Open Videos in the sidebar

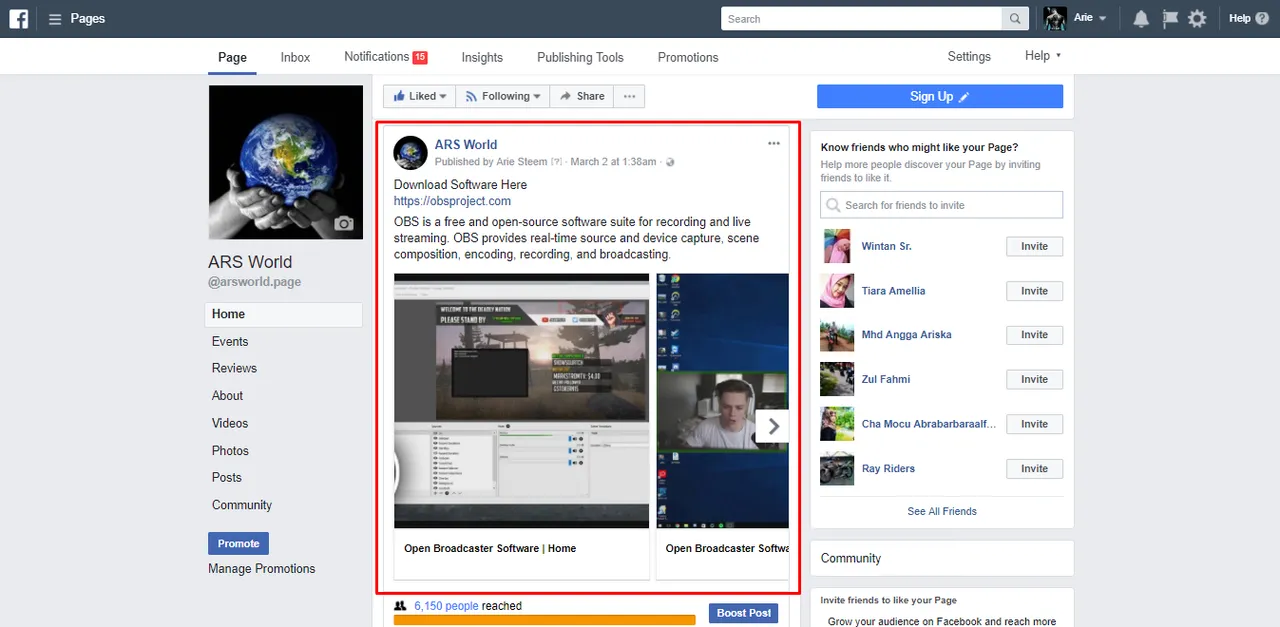coord(230,423)
